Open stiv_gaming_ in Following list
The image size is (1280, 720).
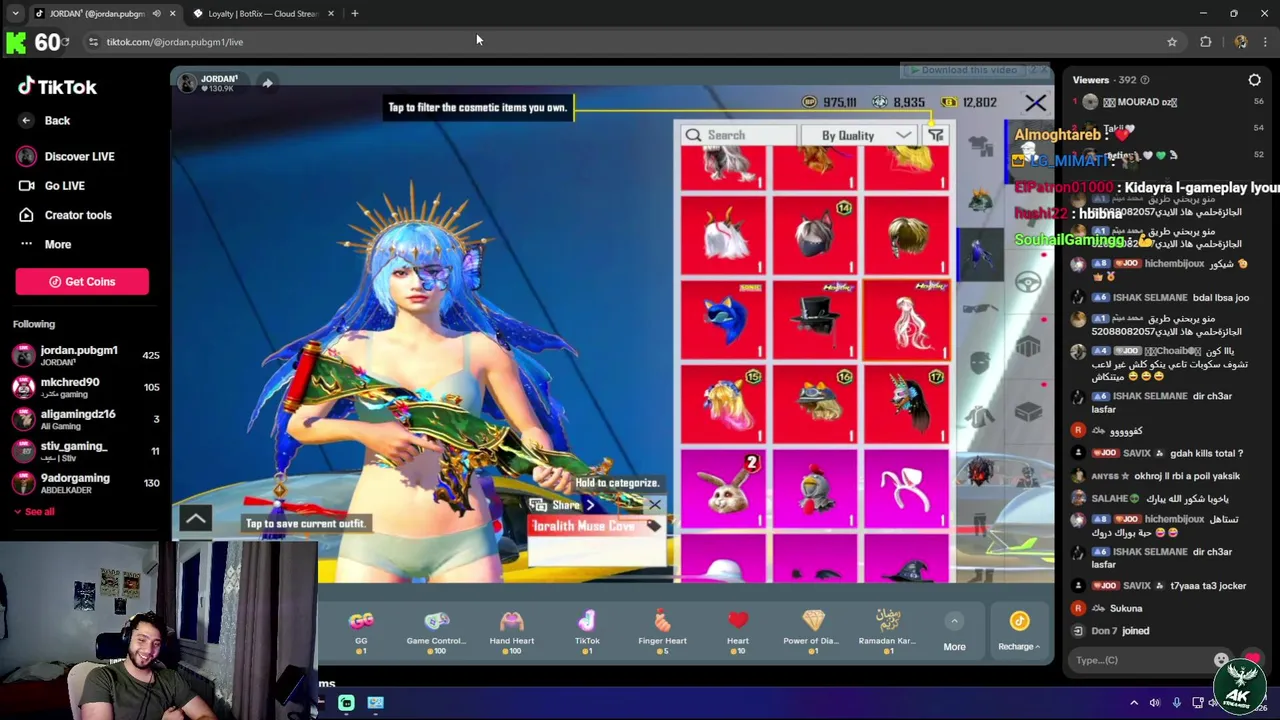tap(85, 452)
